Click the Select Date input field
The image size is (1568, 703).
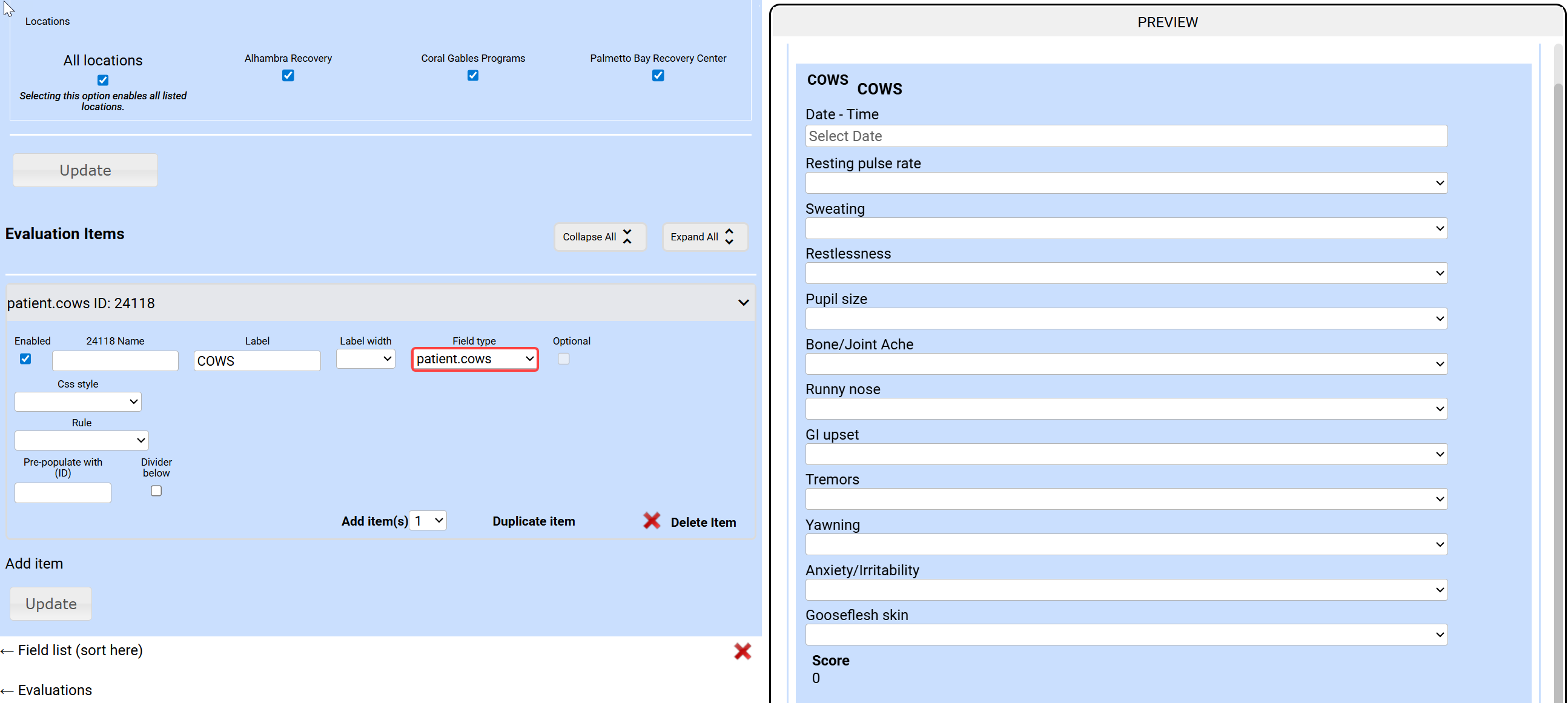click(x=1125, y=136)
